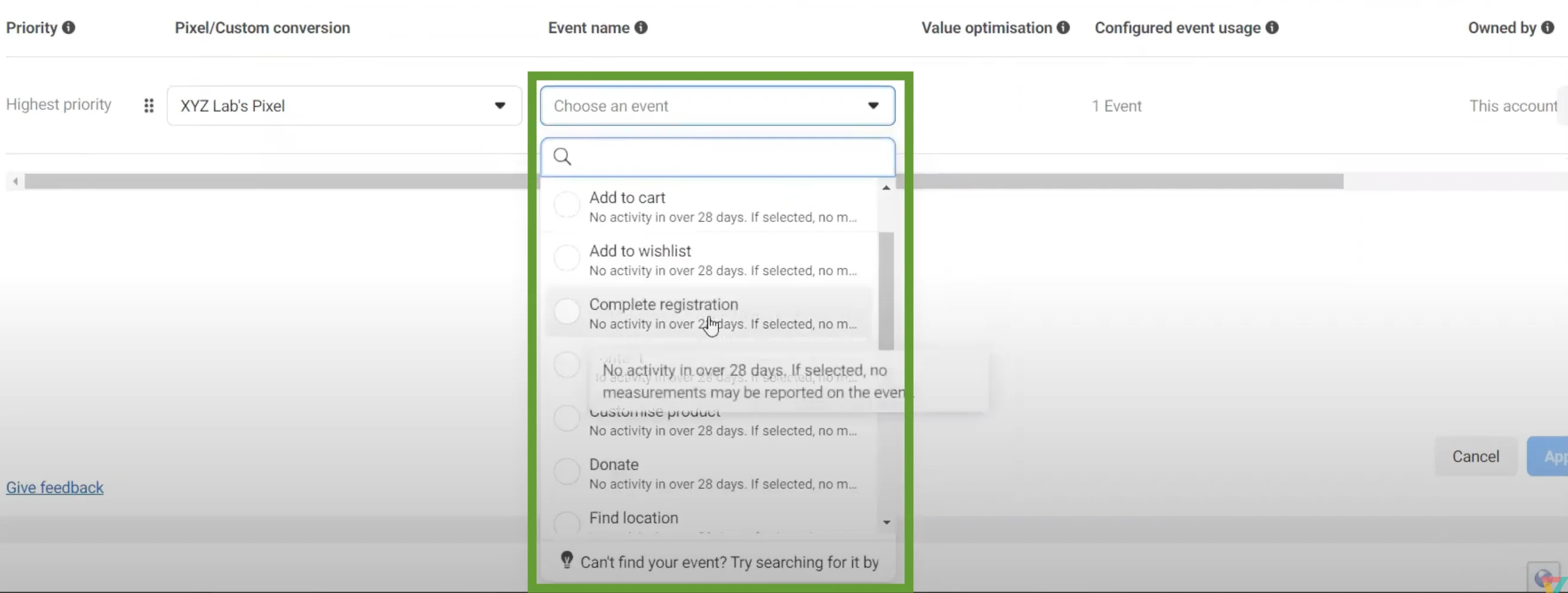Image resolution: width=1568 pixels, height=593 pixels.
Task: Click the Priority column header
Action: point(31,28)
